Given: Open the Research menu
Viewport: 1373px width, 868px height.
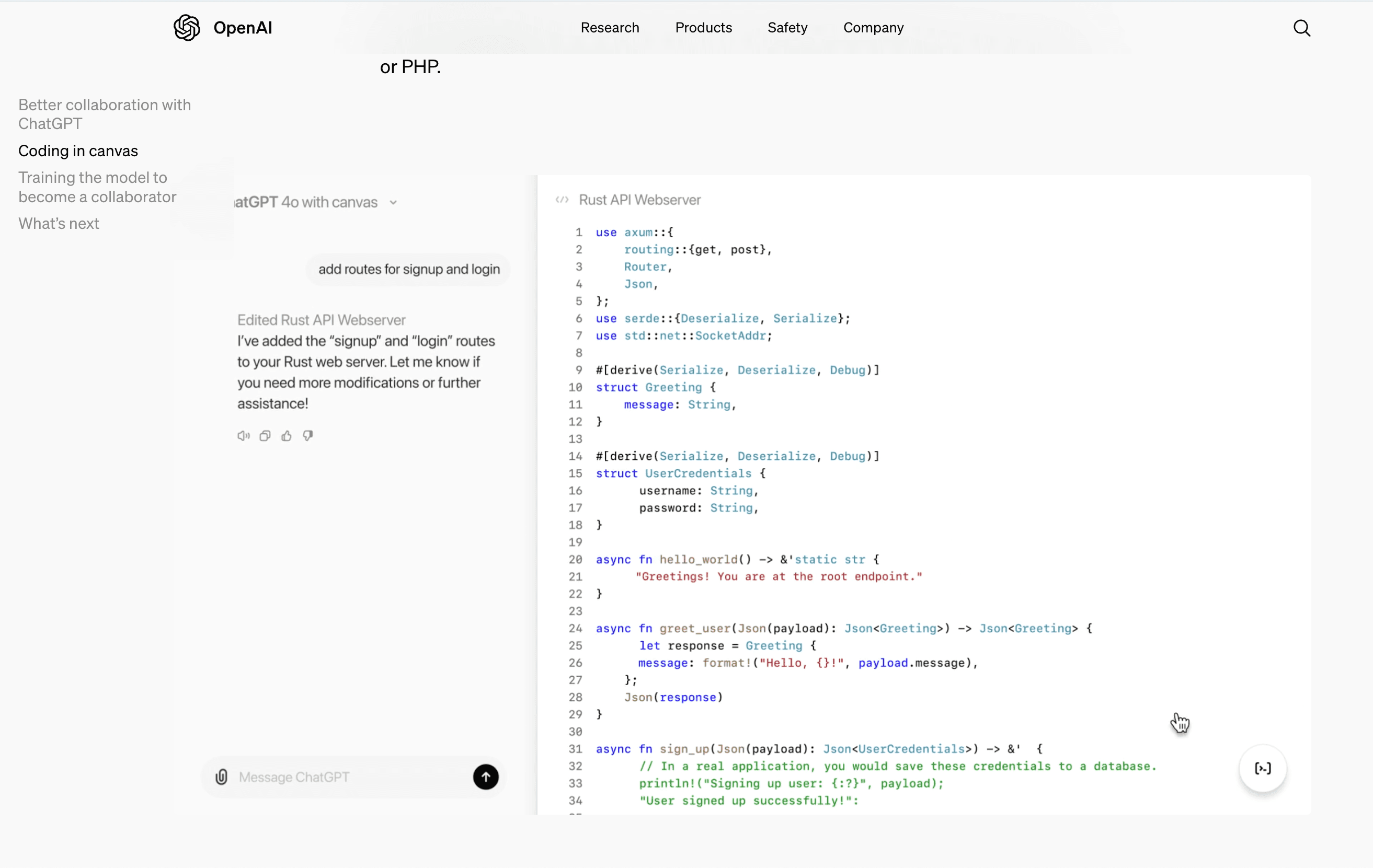Looking at the screenshot, I should pyautogui.click(x=610, y=28).
